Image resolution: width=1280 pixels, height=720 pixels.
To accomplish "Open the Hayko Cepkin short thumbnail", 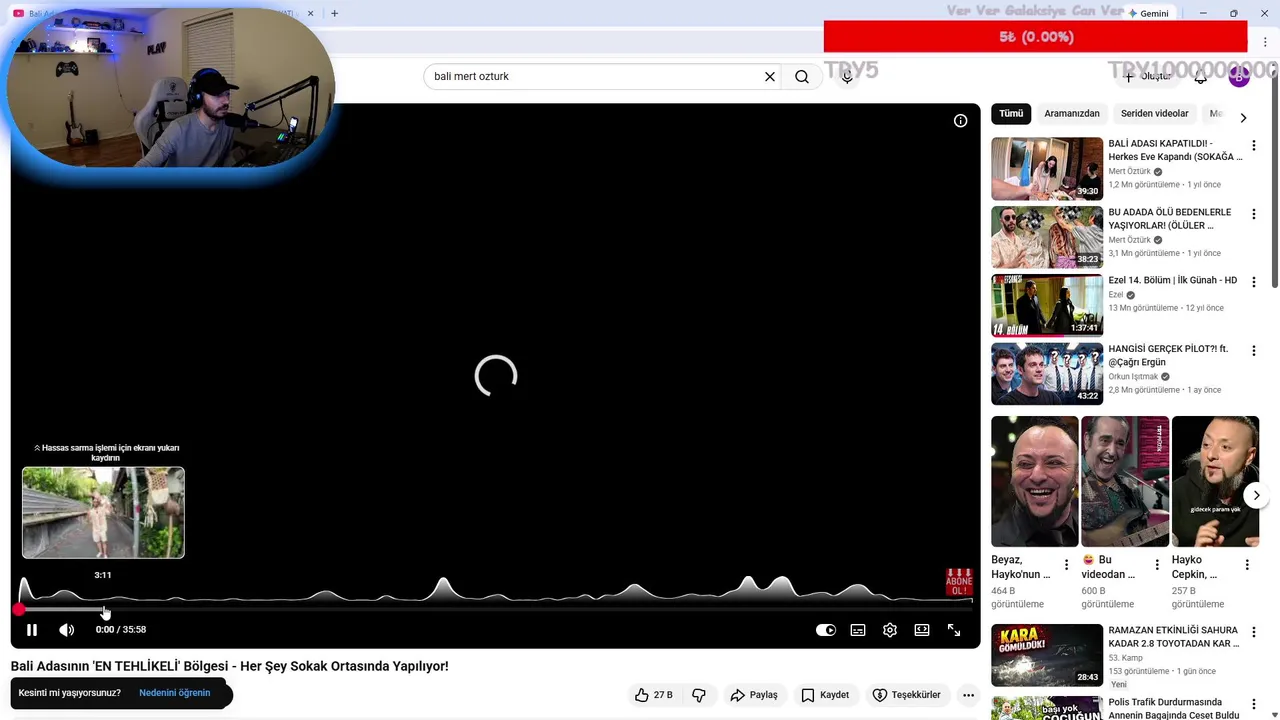I will pos(1215,482).
